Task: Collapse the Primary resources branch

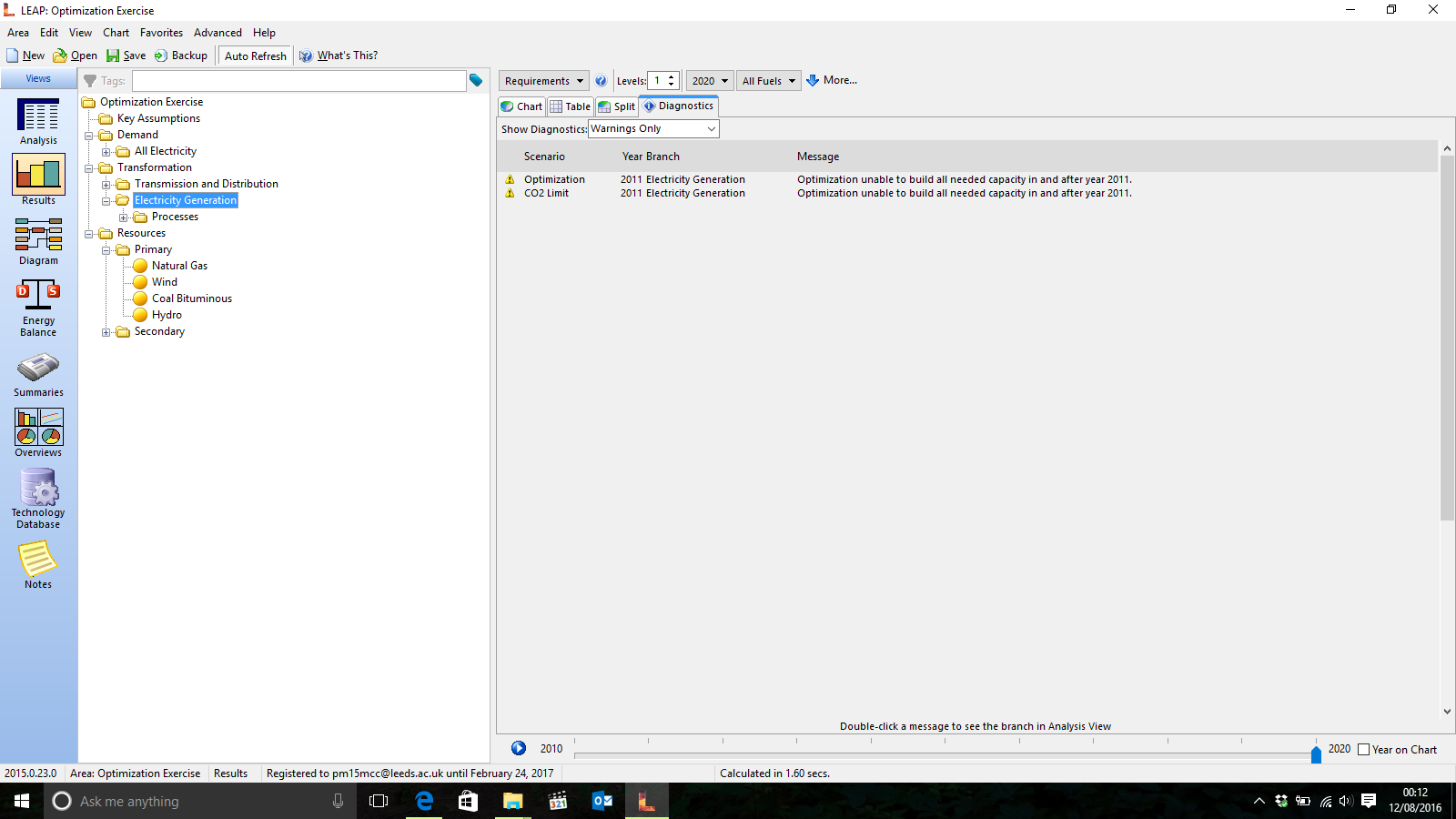Action: [106, 250]
